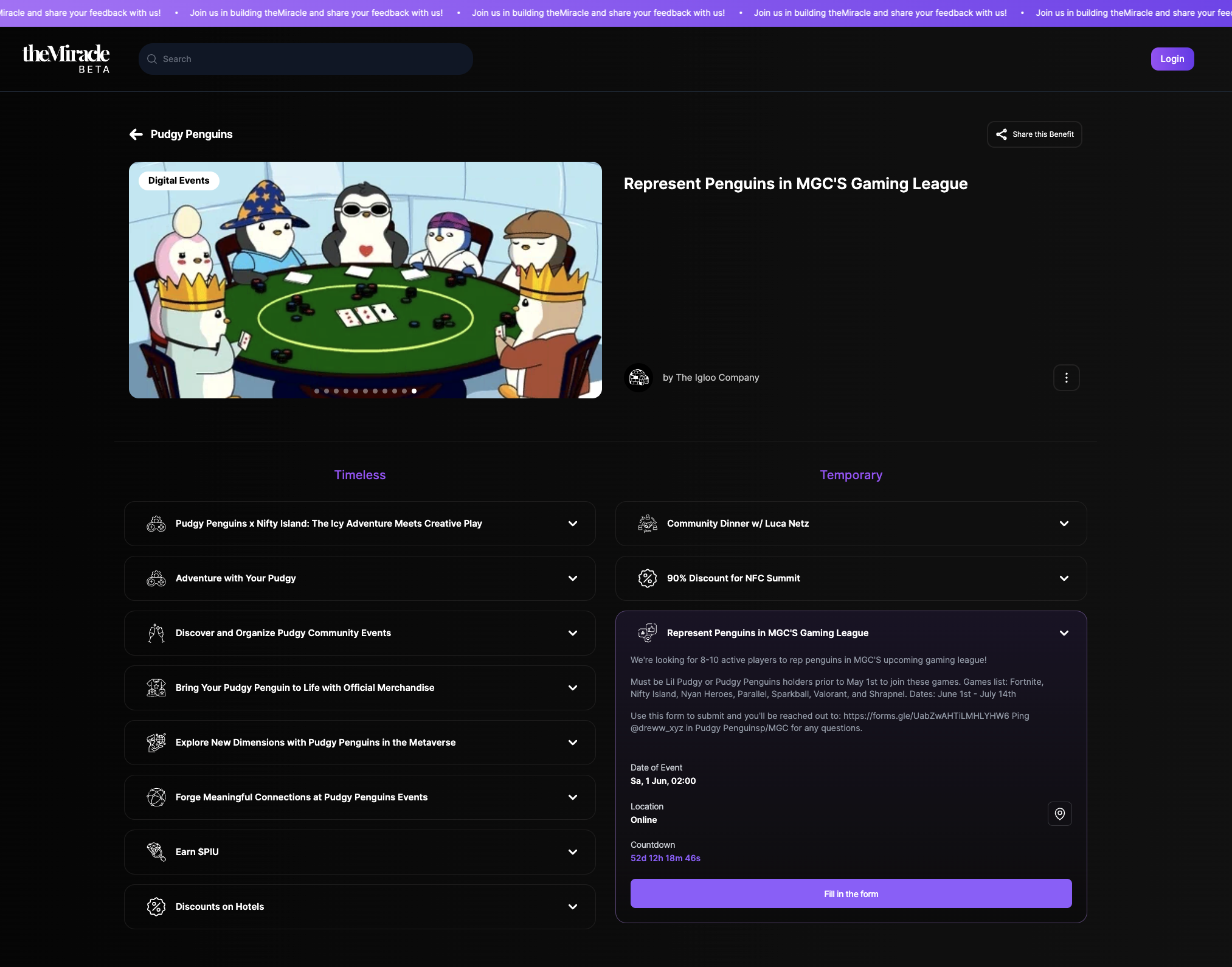Screen dimensions: 1232x967
Task: Click the Earn $PIU title
Action: tap(197, 852)
